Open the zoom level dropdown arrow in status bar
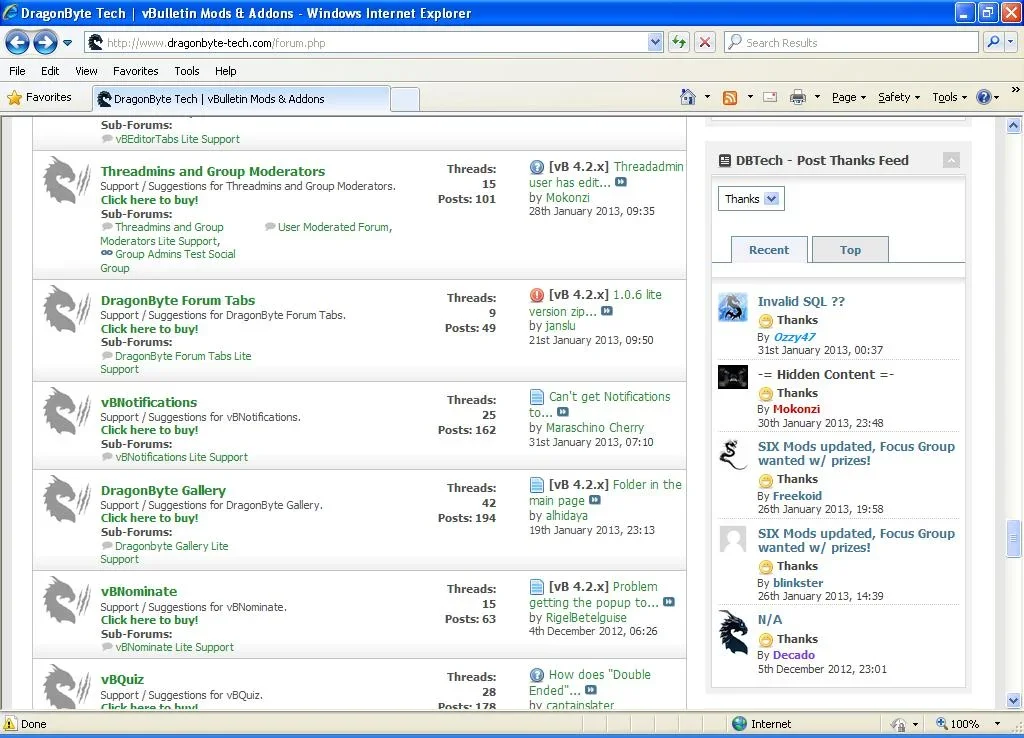 tap(997, 724)
